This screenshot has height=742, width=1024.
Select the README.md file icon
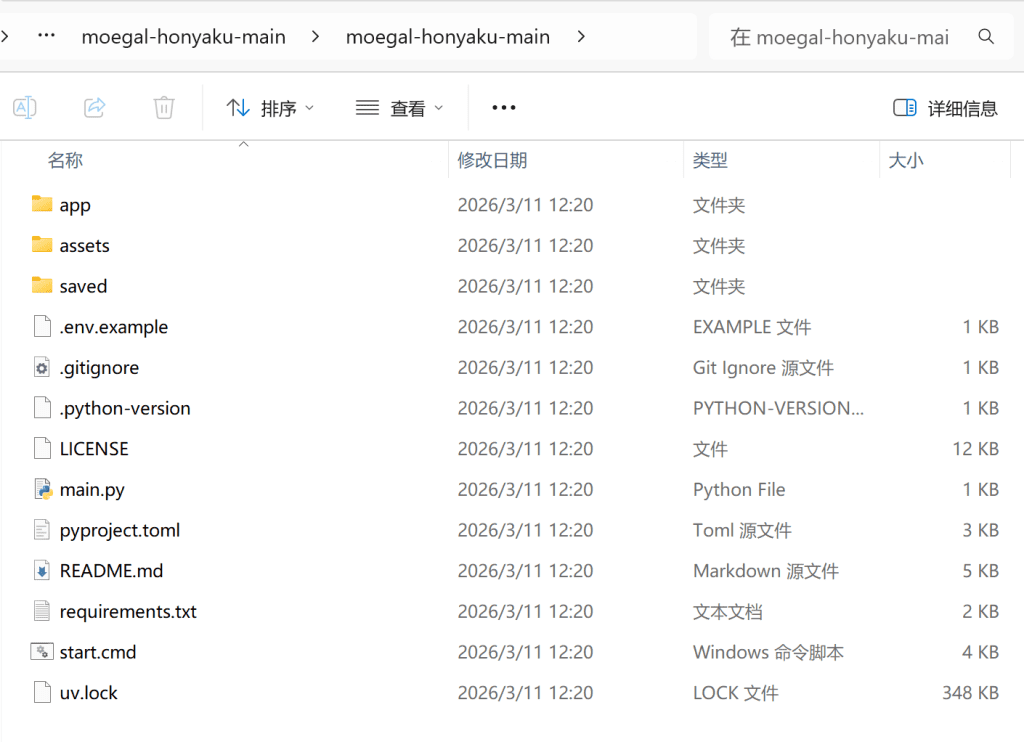coord(42,571)
